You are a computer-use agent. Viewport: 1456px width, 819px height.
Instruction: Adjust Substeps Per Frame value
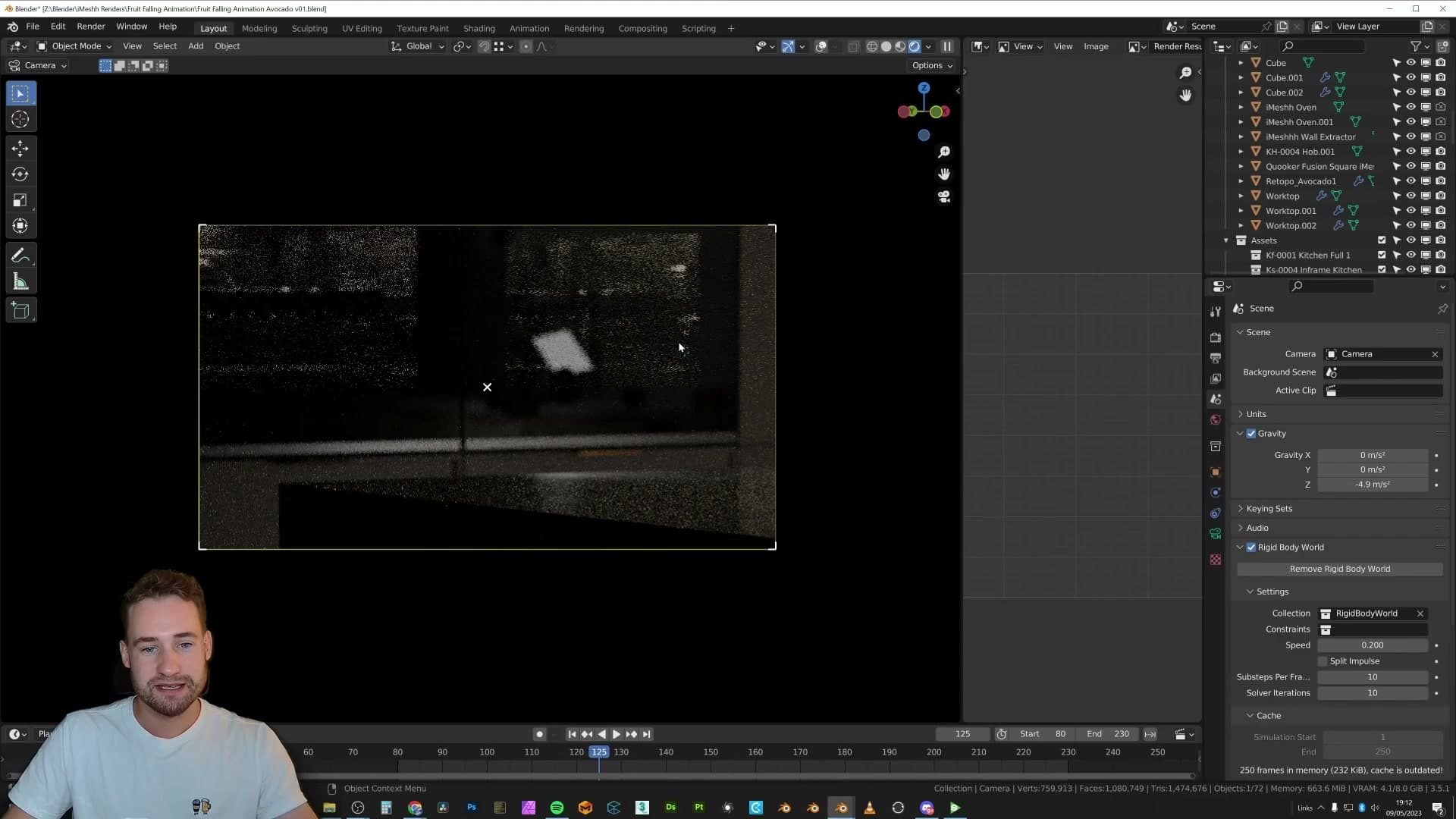(1373, 677)
